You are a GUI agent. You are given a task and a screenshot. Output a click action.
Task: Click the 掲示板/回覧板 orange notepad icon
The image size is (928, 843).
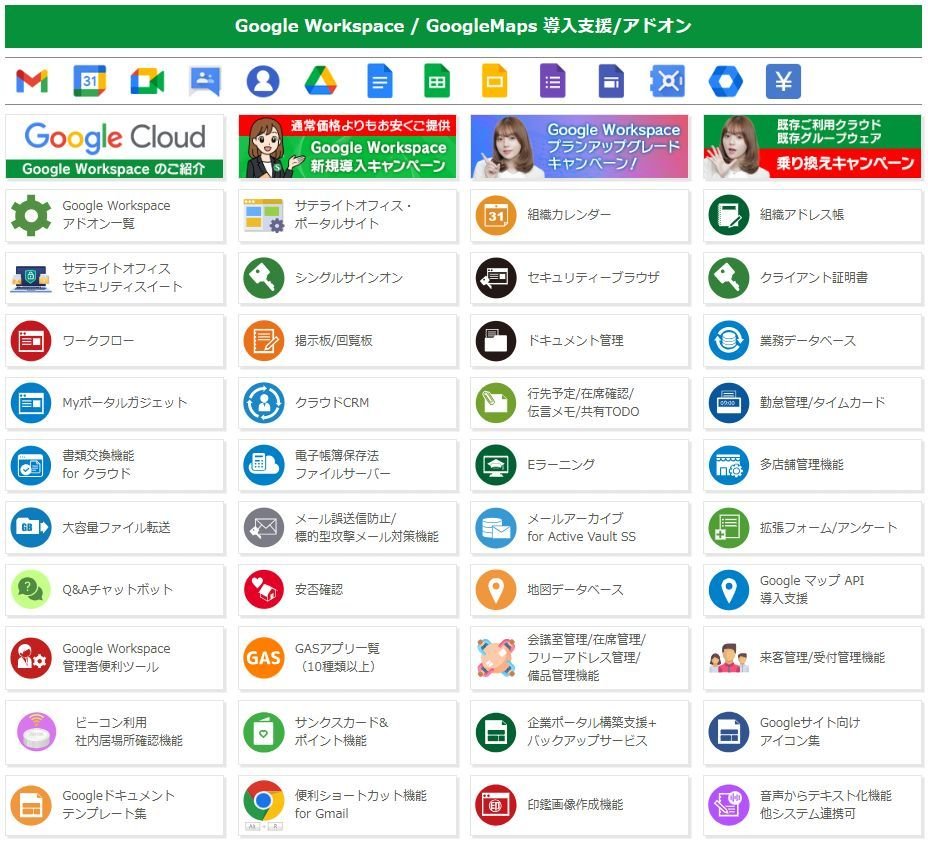(x=263, y=341)
